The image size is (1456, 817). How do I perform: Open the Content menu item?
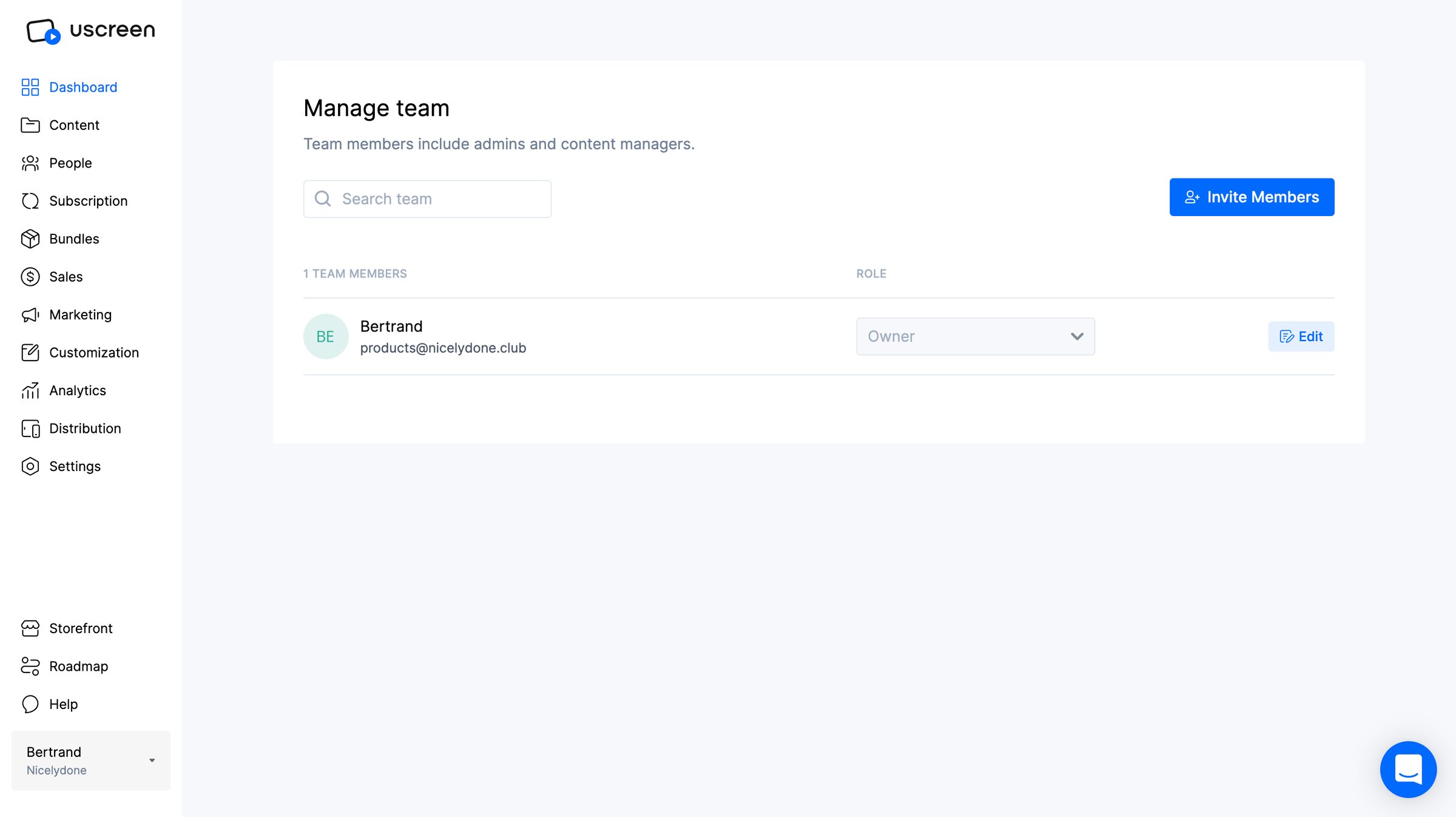click(74, 125)
